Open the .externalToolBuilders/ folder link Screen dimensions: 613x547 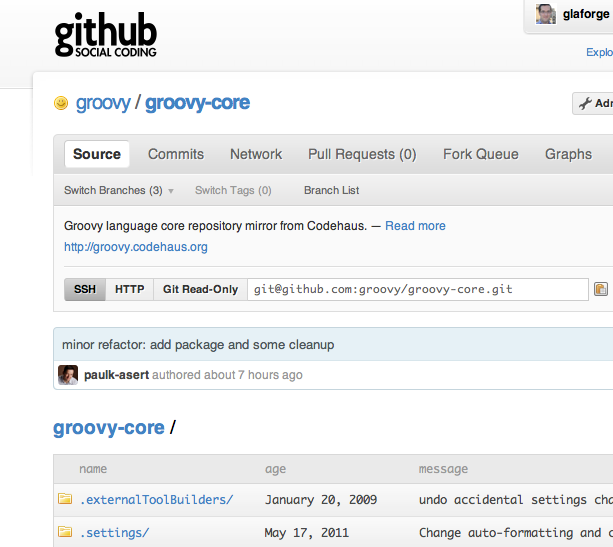pyautogui.click(x=156, y=500)
